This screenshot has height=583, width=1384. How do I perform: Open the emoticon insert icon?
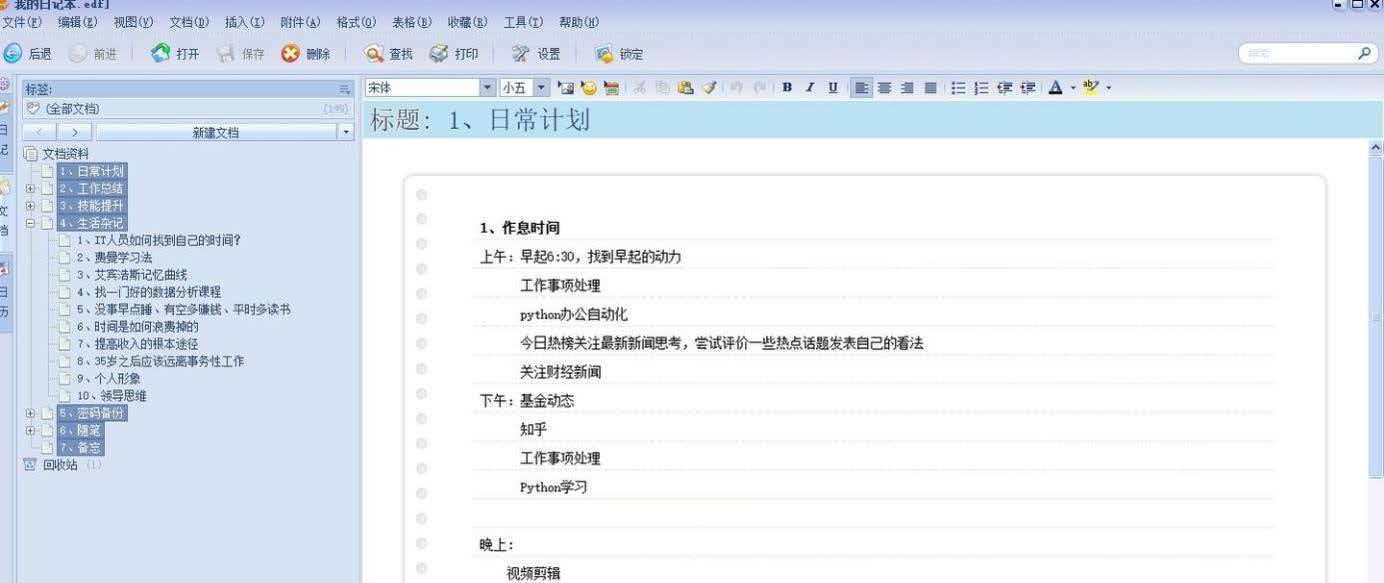point(590,87)
